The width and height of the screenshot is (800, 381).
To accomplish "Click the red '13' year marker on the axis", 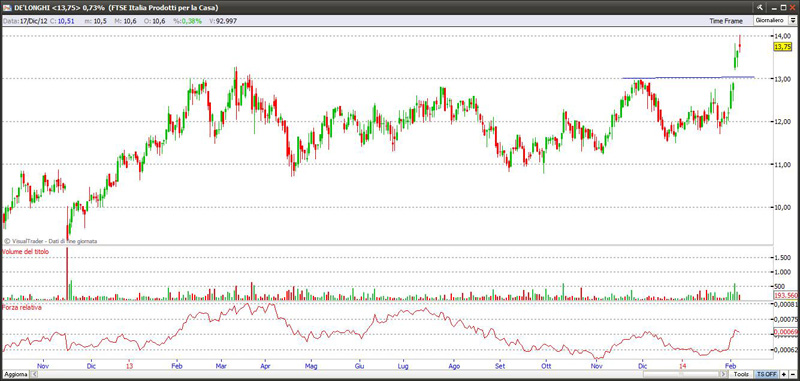I will (129, 366).
